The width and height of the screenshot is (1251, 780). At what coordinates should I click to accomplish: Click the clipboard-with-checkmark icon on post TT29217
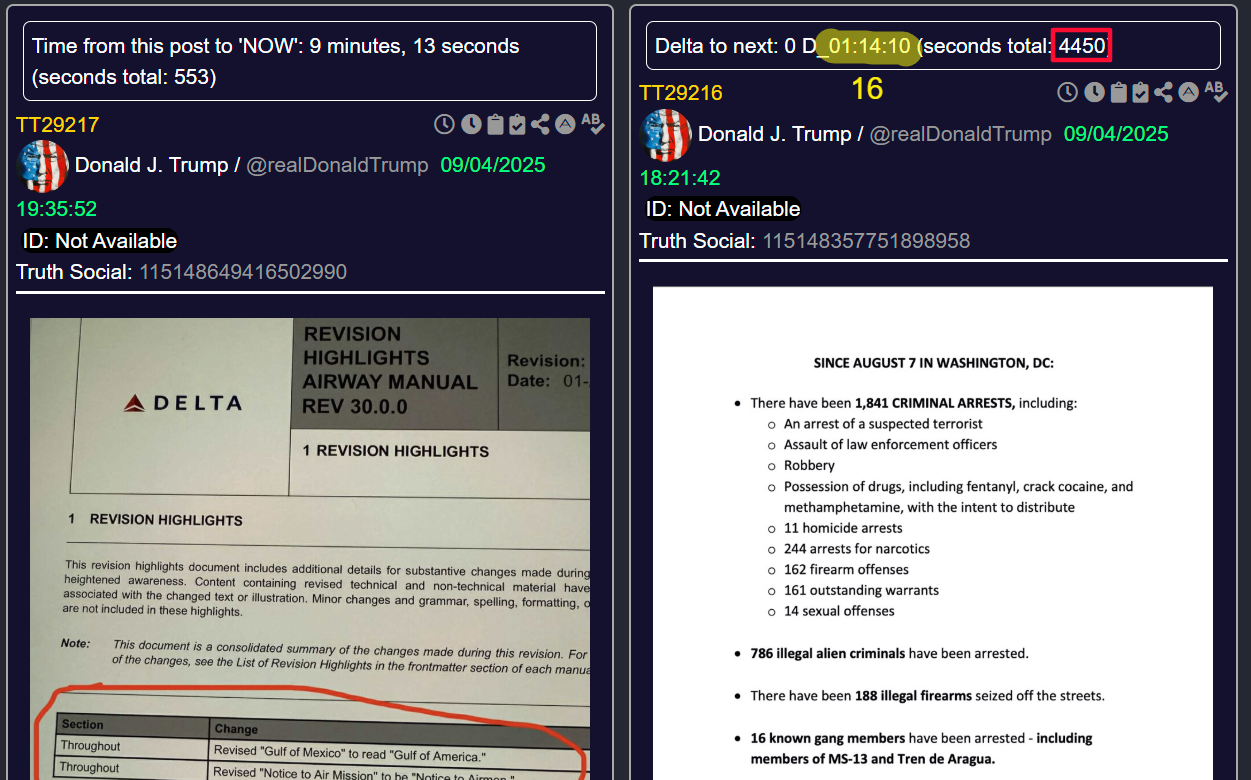point(517,124)
